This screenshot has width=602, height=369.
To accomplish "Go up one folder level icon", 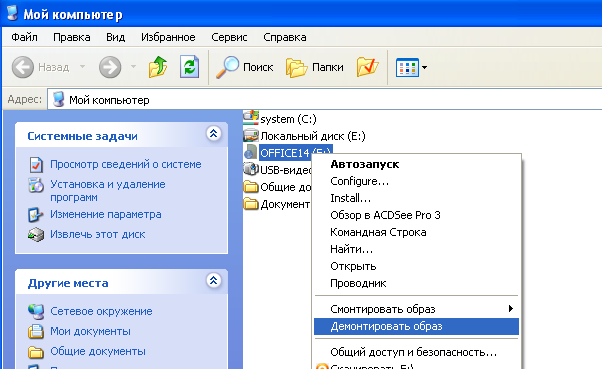I will [158, 67].
